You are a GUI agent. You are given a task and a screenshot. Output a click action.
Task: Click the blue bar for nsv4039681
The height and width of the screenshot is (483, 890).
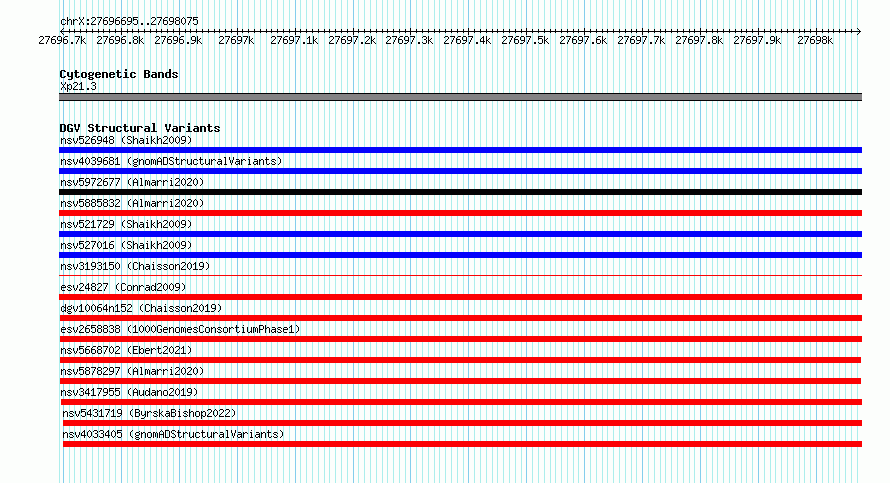click(460, 171)
